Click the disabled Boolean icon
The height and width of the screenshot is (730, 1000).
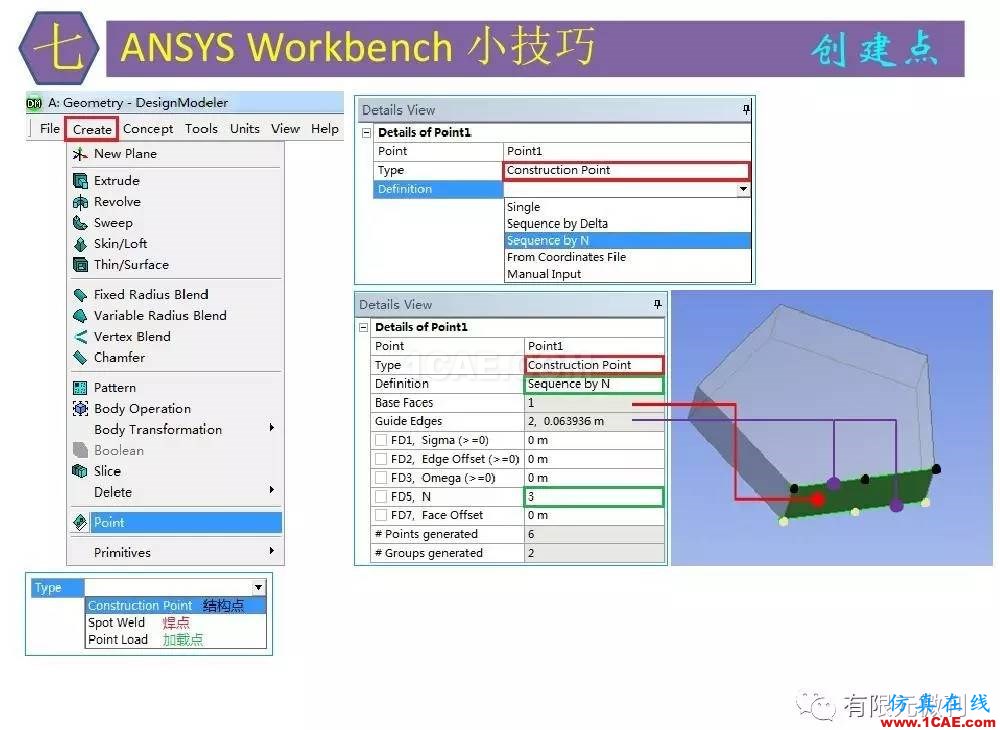point(80,450)
